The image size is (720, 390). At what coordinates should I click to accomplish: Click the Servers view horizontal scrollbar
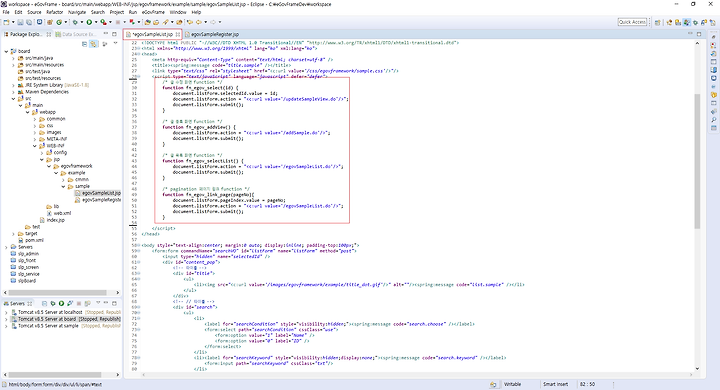coord(55,375)
